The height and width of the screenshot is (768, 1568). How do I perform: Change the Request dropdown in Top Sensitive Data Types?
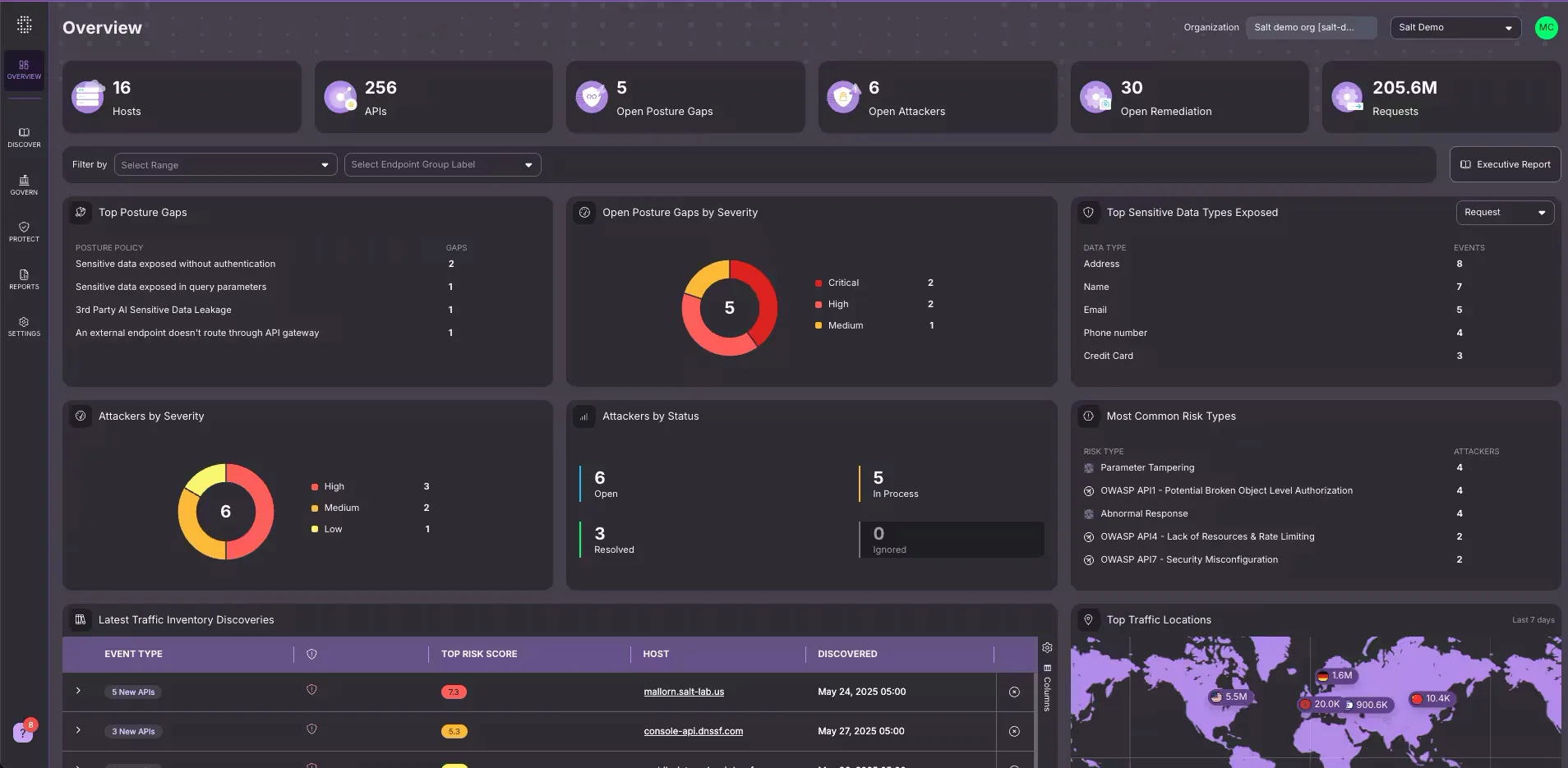1504,212
